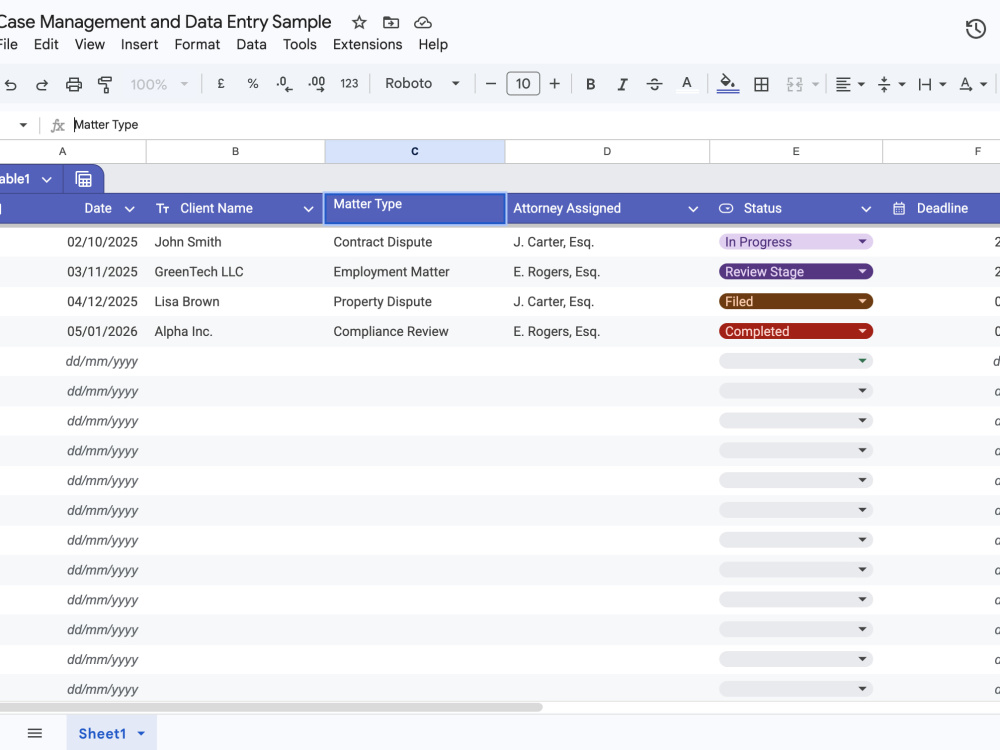Open Status column header dropdown
This screenshot has width=1000, height=750.
point(866,209)
